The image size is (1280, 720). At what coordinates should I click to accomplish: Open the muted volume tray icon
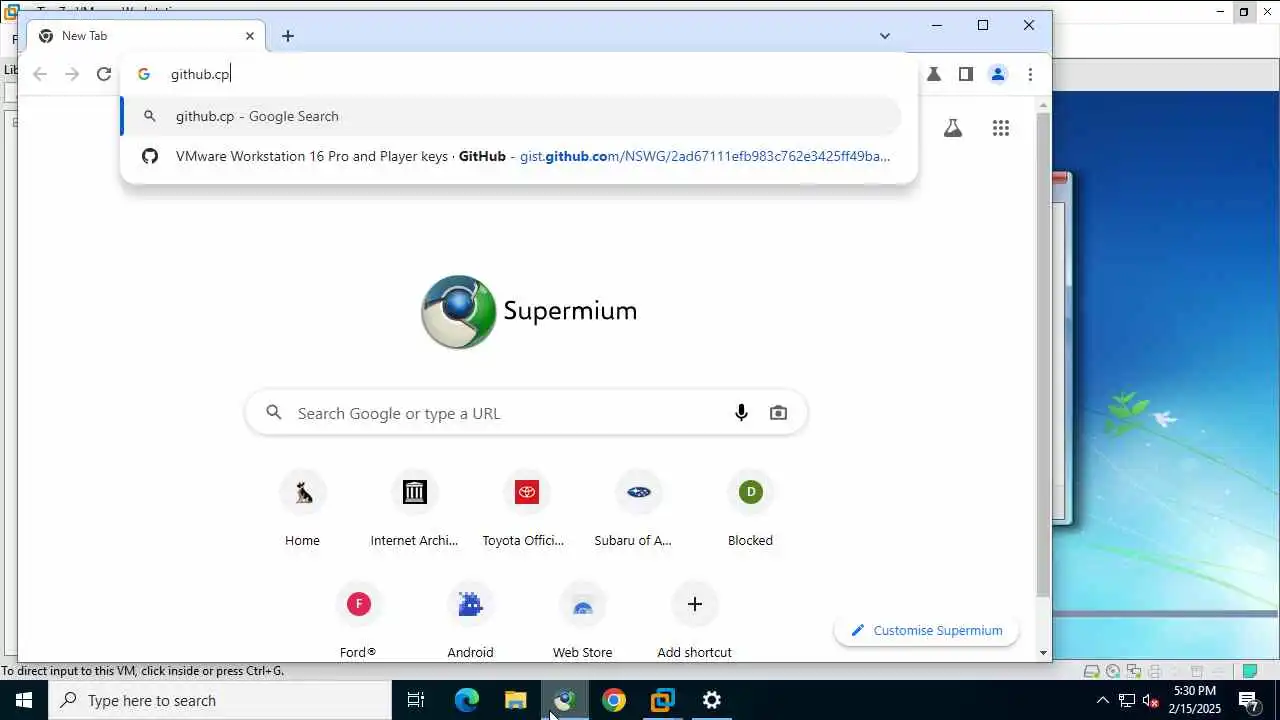click(1151, 700)
